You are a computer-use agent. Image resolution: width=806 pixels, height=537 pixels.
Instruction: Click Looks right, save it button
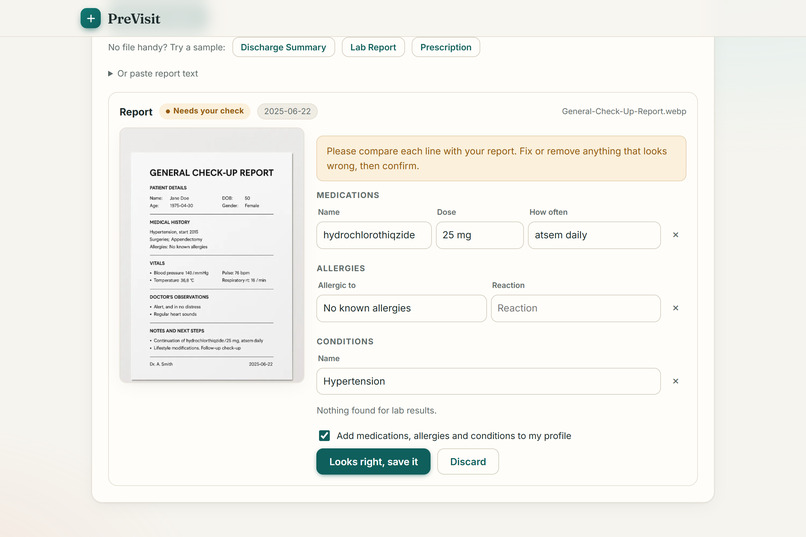[x=373, y=461]
